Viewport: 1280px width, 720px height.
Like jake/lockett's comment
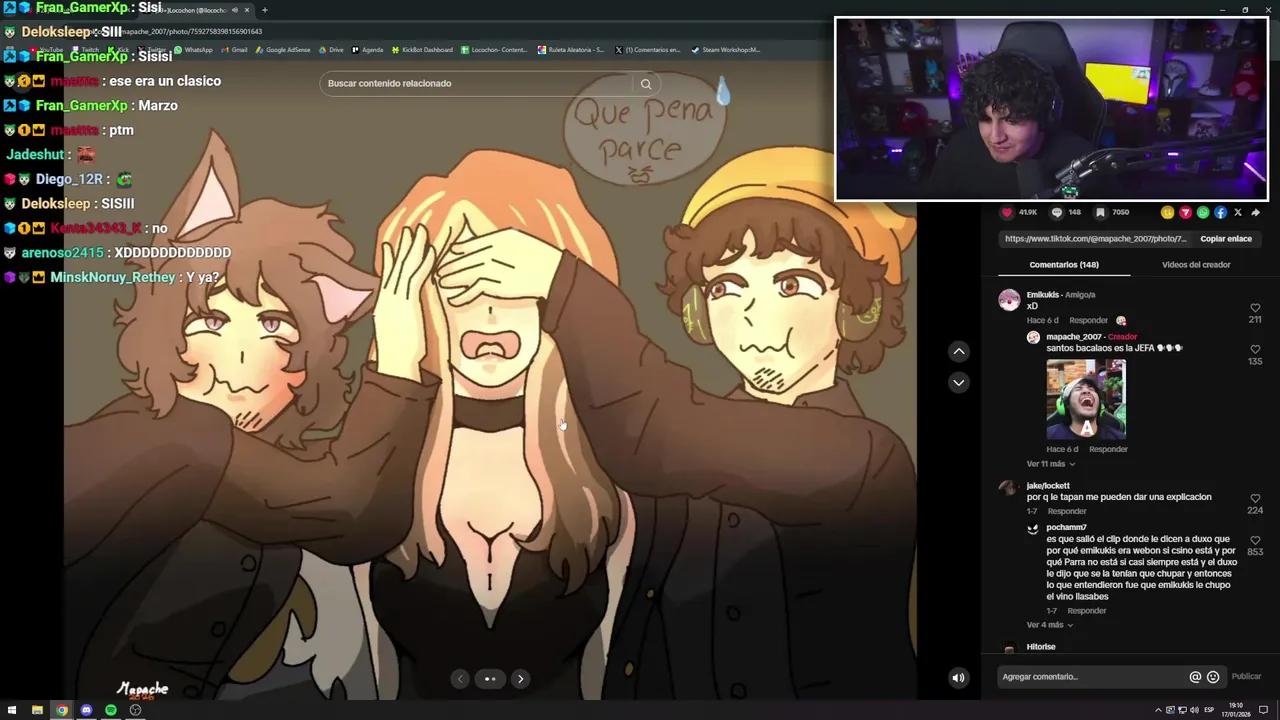pos(1255,498)
